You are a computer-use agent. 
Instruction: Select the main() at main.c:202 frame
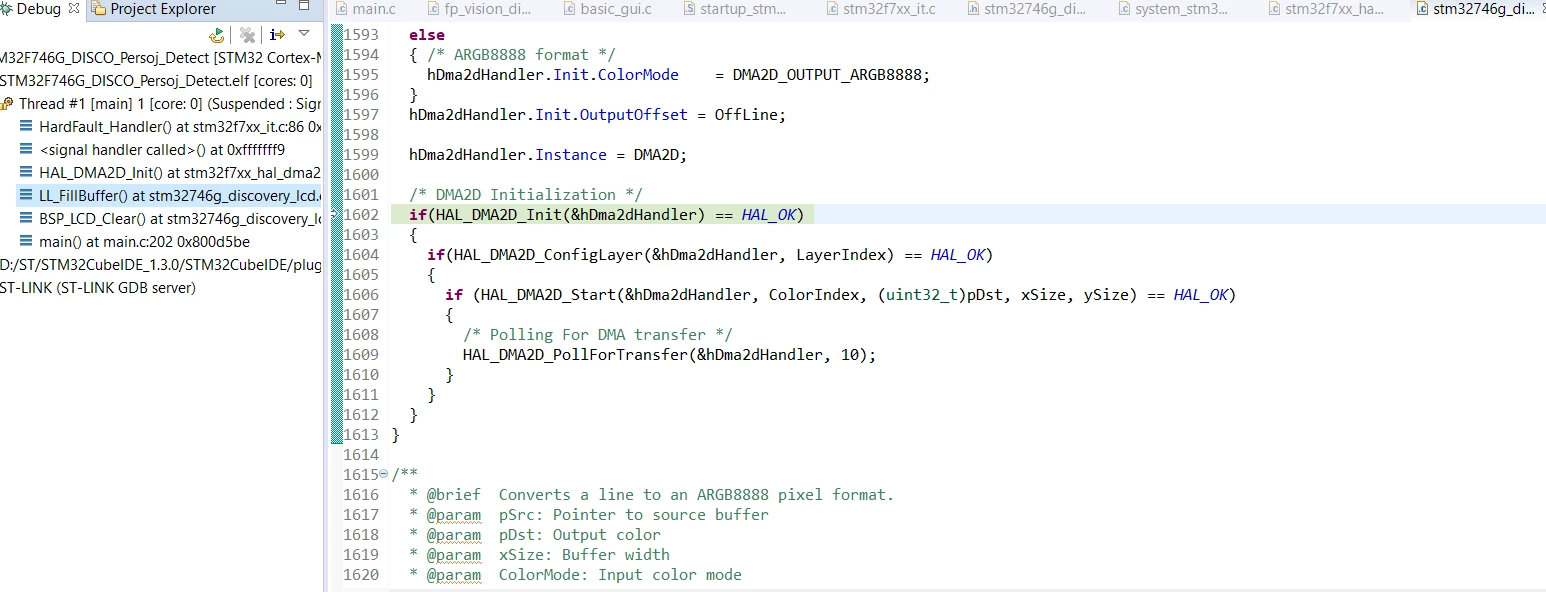point(135,242)
